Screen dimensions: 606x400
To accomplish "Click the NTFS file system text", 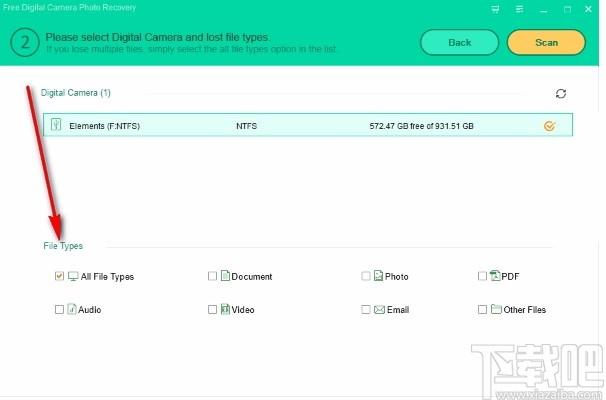I will tap(247, 126).
